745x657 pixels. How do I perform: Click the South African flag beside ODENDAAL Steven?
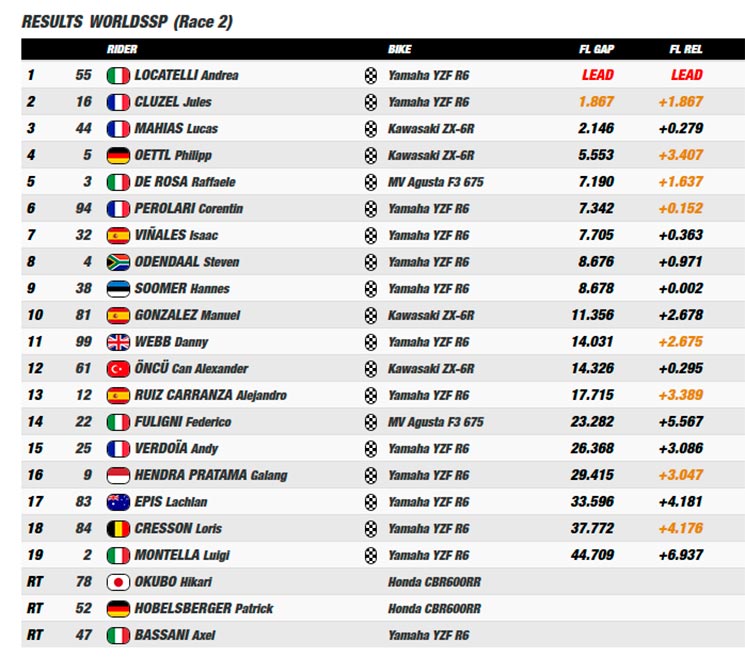pyautogui.click(x=118, y=262)
